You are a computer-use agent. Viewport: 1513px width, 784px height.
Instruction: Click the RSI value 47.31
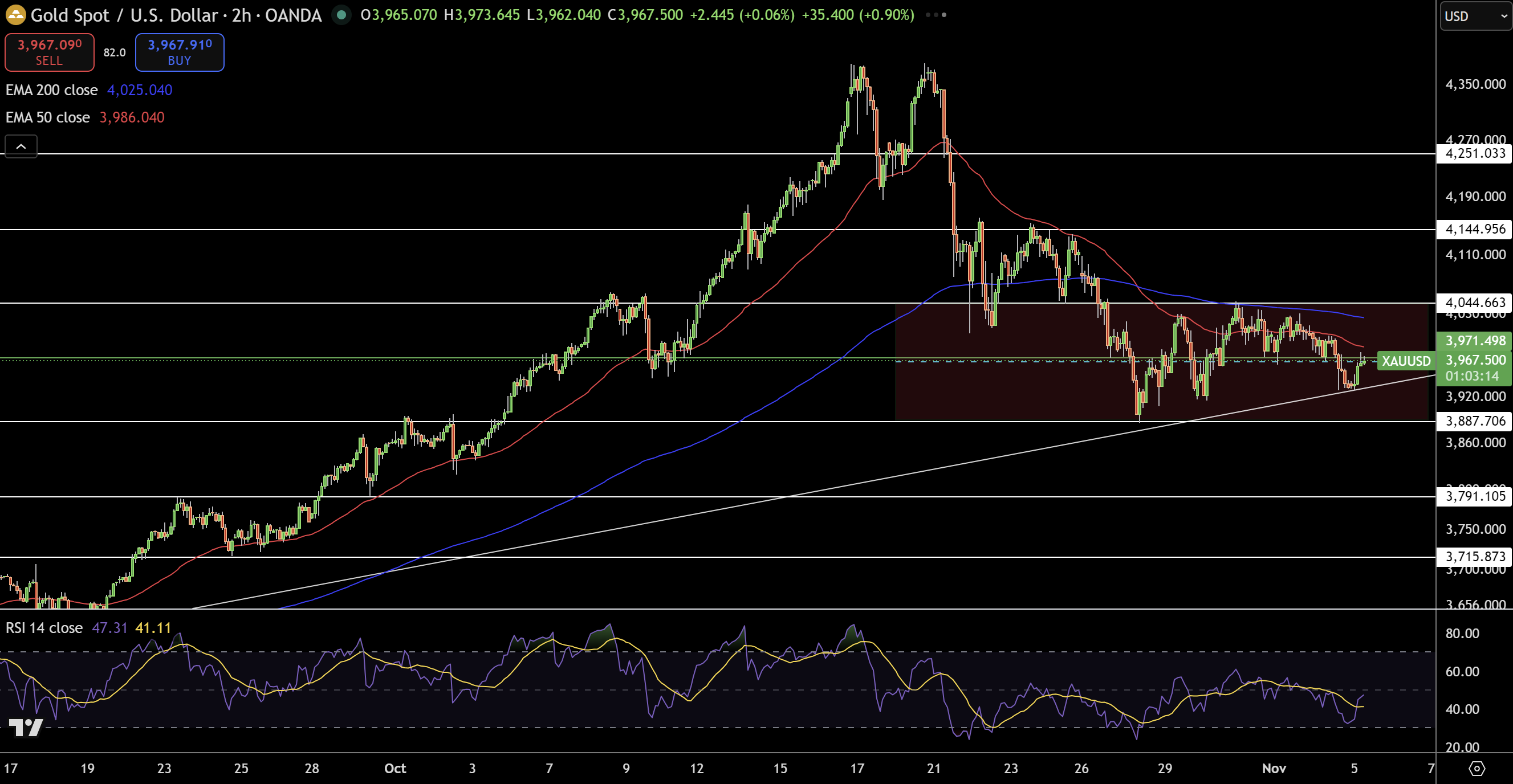110,628
